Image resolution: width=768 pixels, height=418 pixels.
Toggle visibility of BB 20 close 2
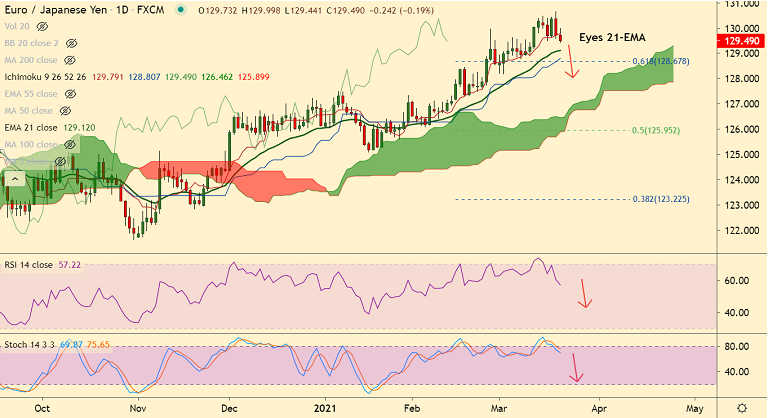tap(72, 44)
